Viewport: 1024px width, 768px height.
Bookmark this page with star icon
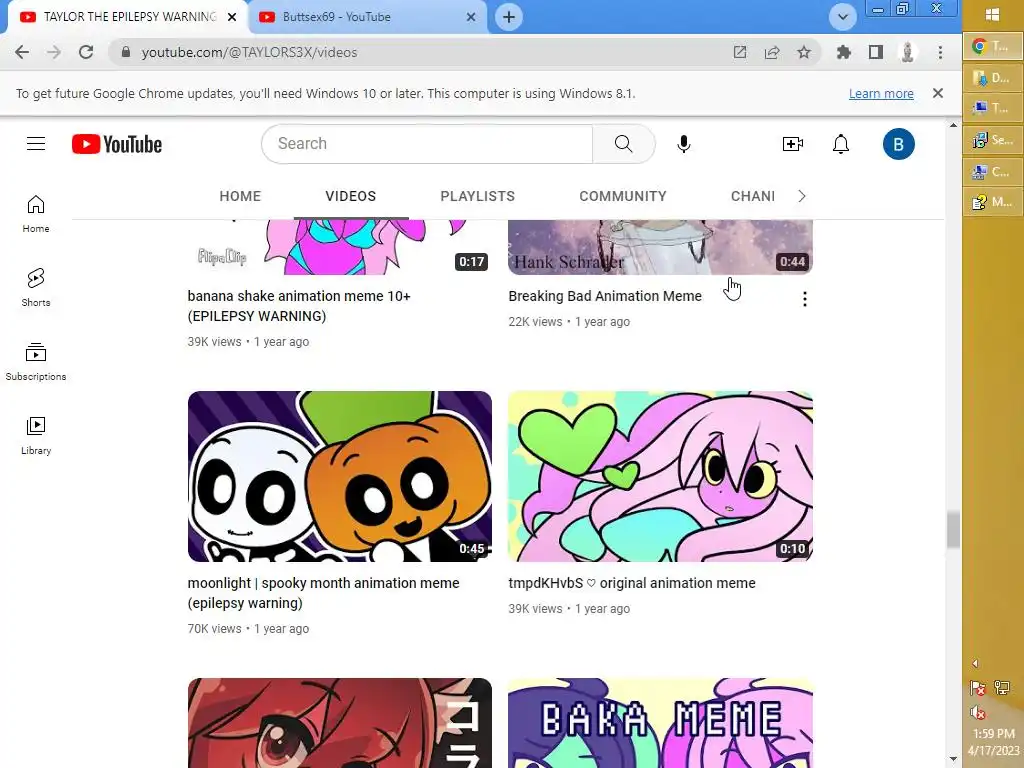pos(804,52)
